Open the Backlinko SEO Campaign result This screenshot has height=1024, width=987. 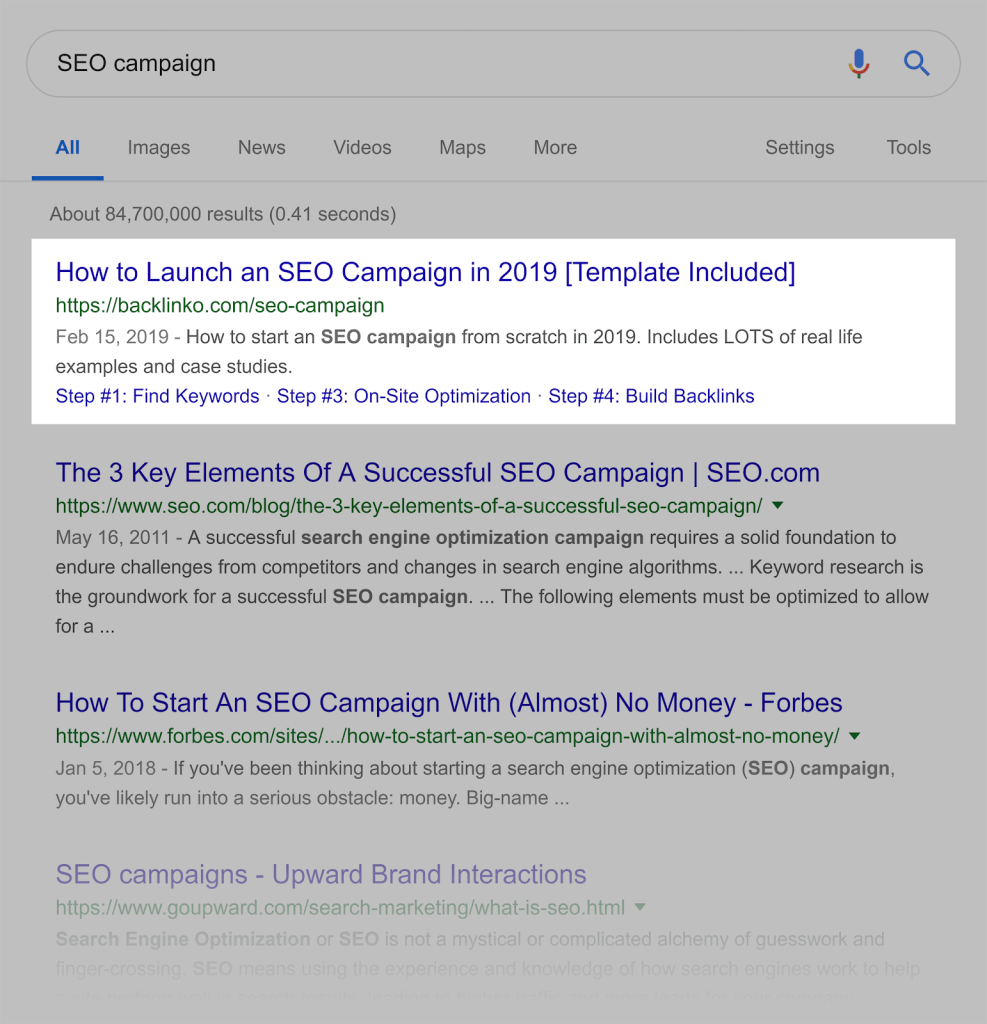coord(425,271)
